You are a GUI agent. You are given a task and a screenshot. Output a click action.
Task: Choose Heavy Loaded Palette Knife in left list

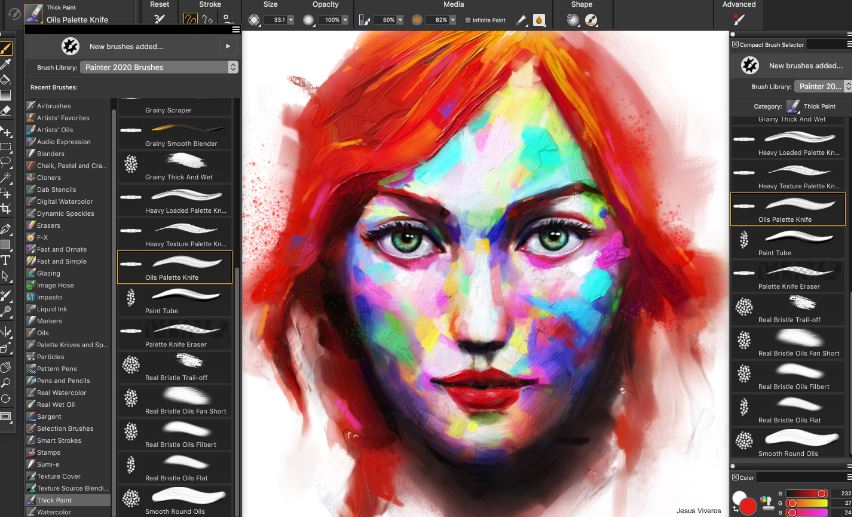tap(174, 201)
